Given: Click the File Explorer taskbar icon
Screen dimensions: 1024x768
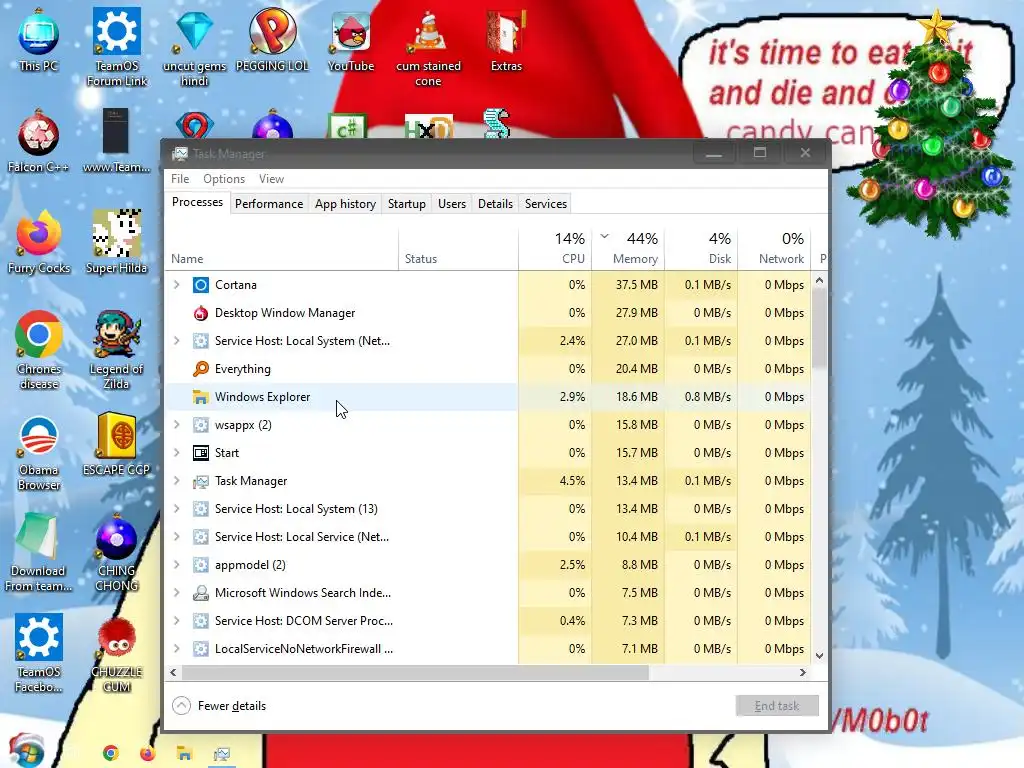Looking at the screenshot, I should (184, 754).
